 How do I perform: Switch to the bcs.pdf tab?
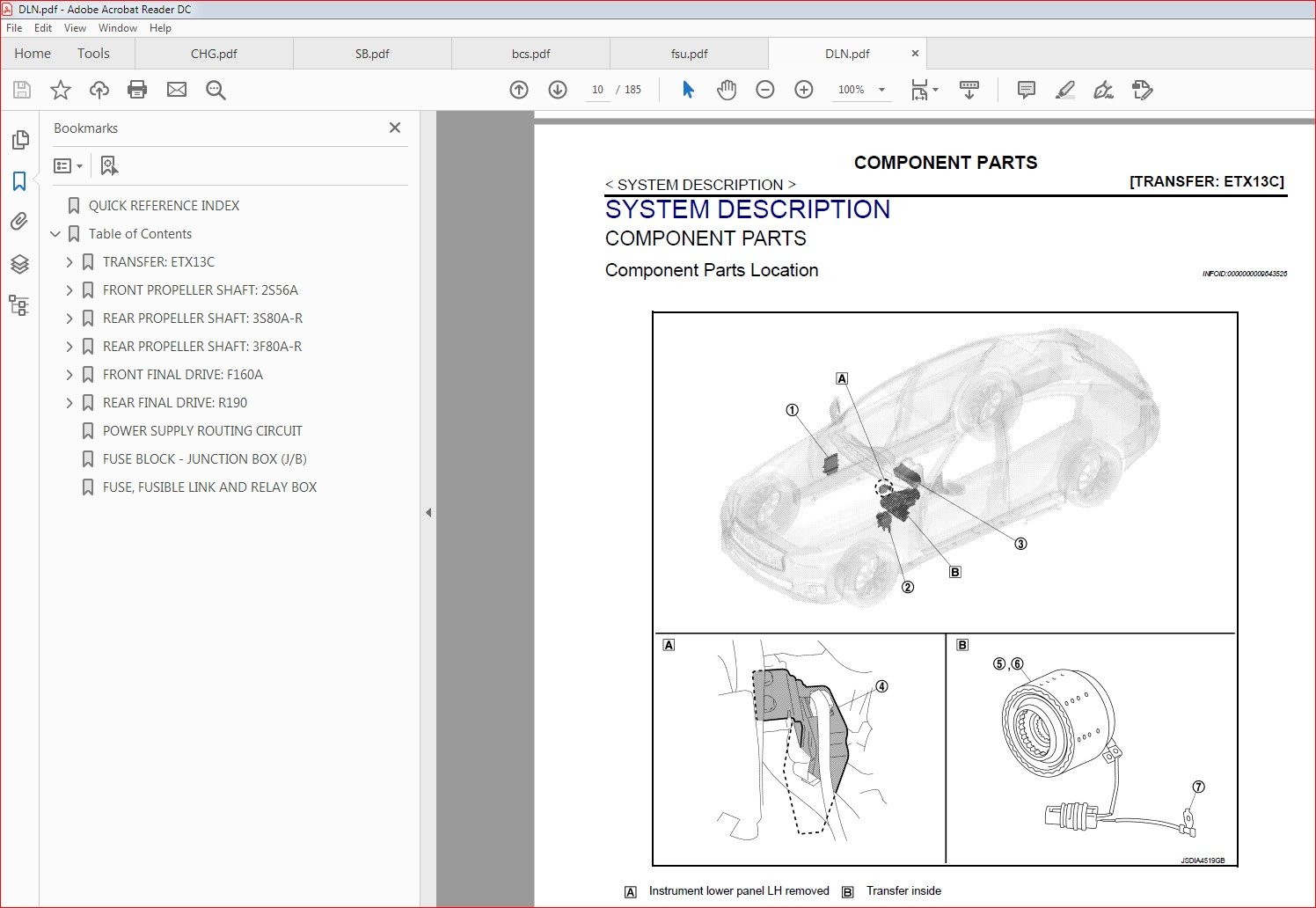pyautogui.click(x=530, y=54)
